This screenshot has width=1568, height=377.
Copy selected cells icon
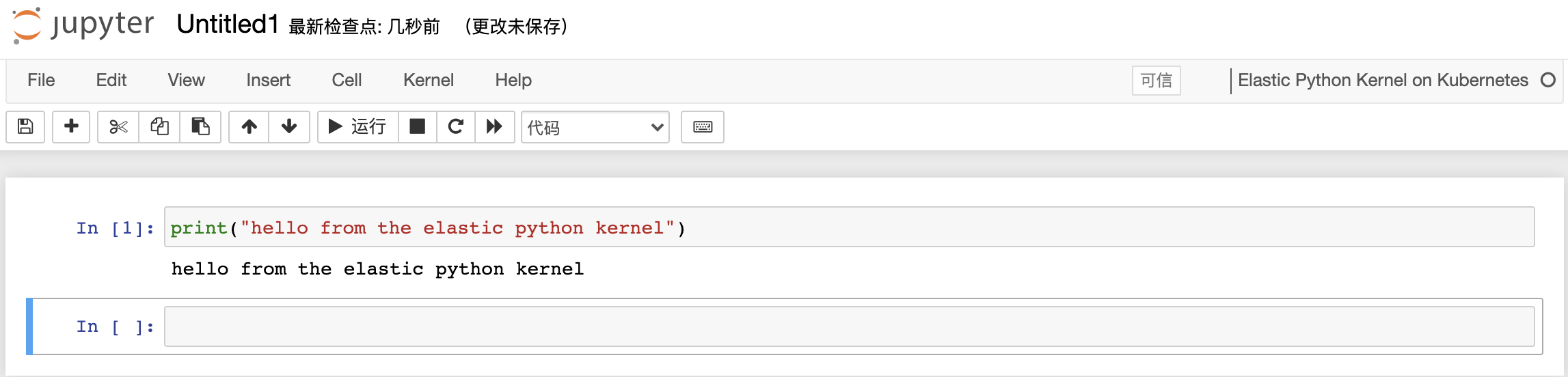point(159,126)
